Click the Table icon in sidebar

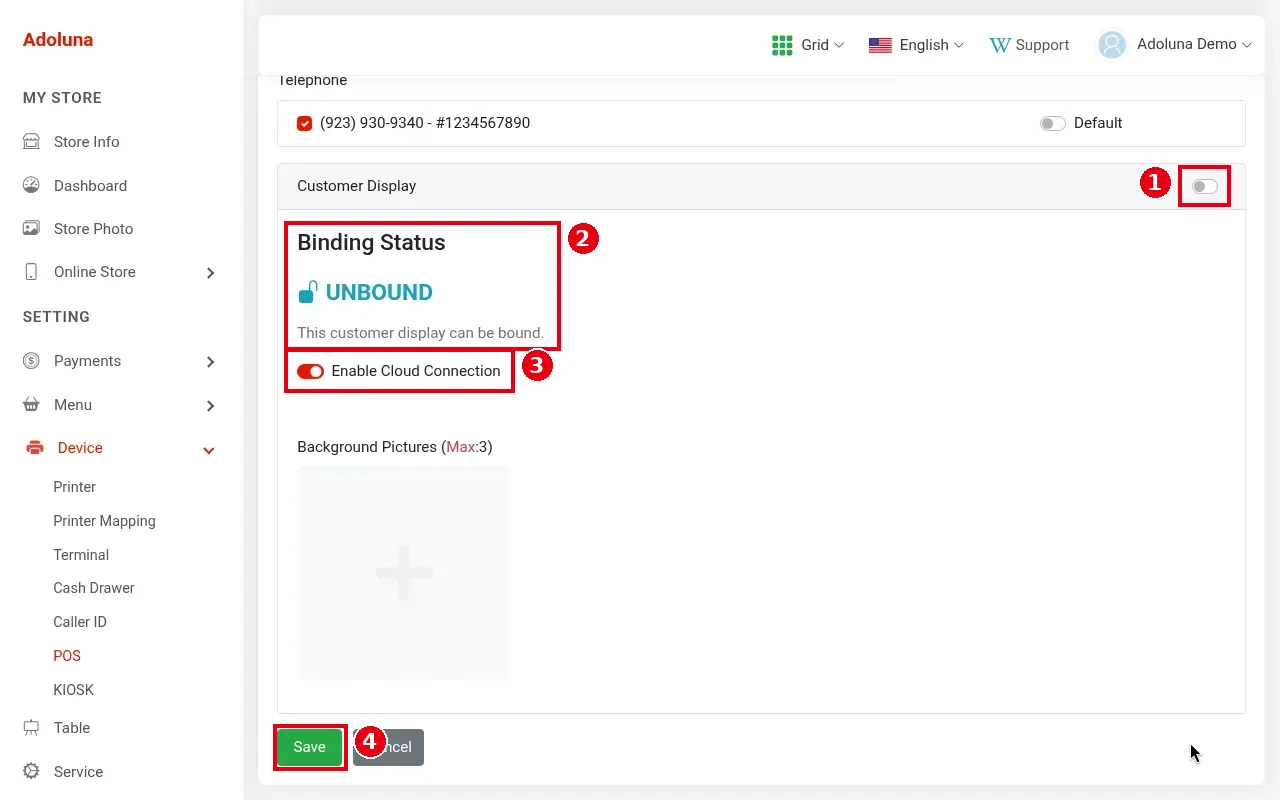point(31,727)
